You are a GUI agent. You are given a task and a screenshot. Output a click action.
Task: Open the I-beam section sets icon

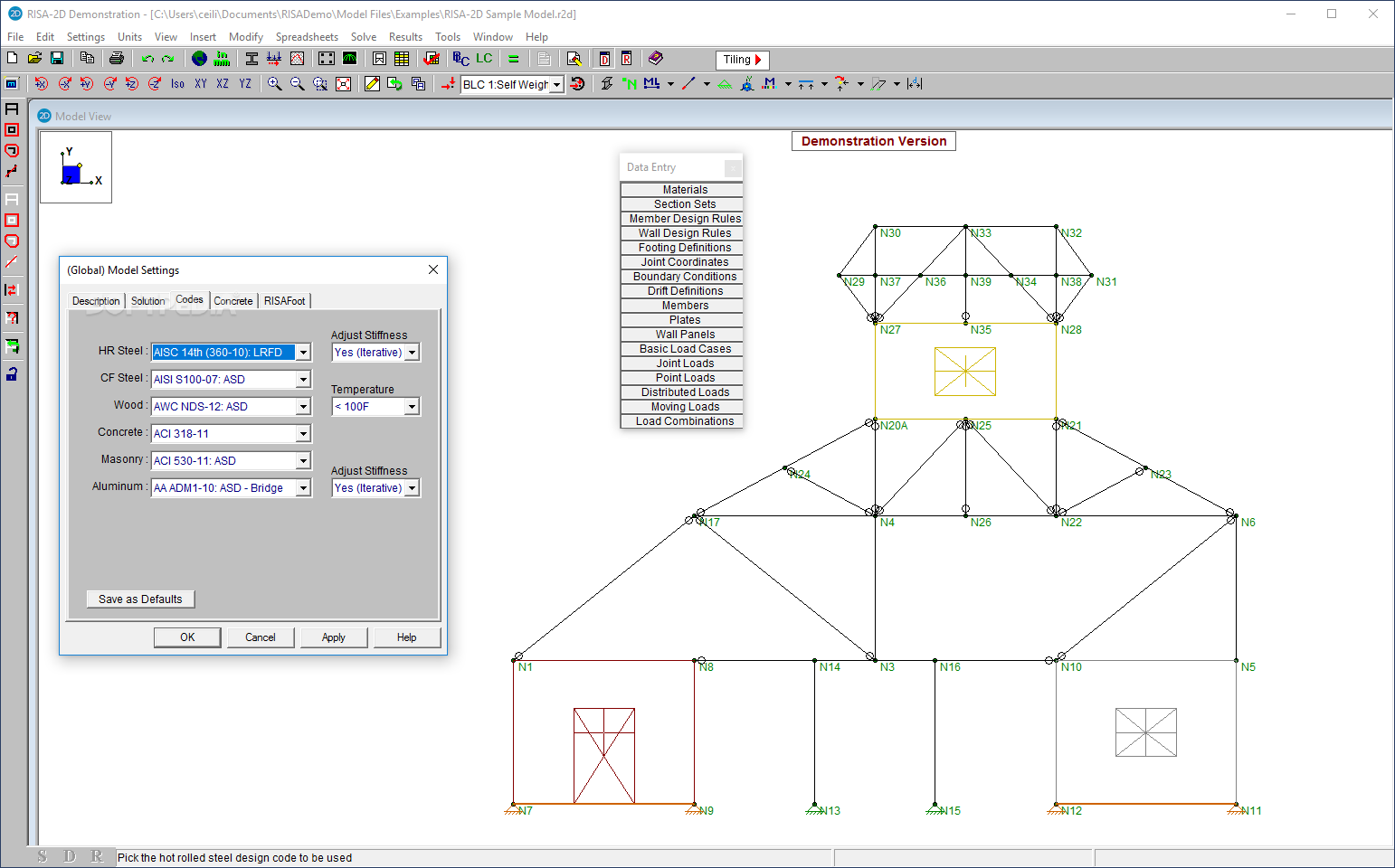click(x=251, y=59)
